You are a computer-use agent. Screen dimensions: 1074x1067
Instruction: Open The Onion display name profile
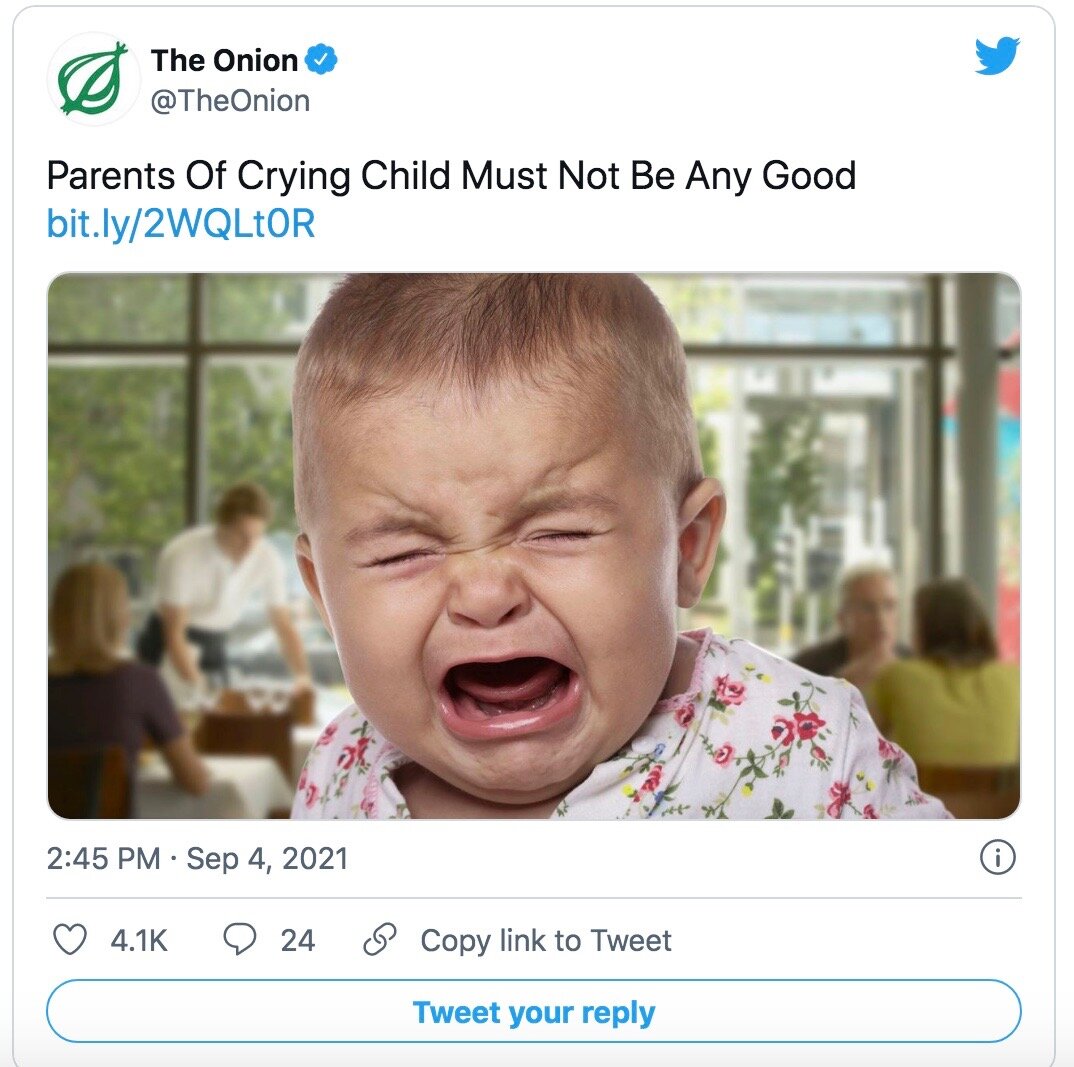(x=224, y=60)
